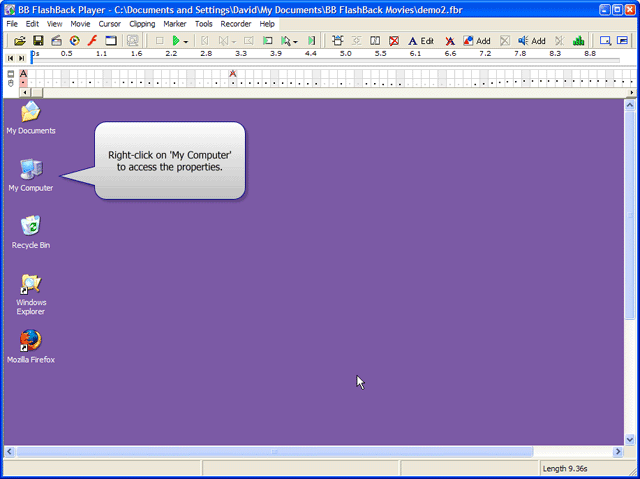The height and width of the screenshot is (479, 640).
Task: Open the Movie menu
Action: [x=80, y=24]
